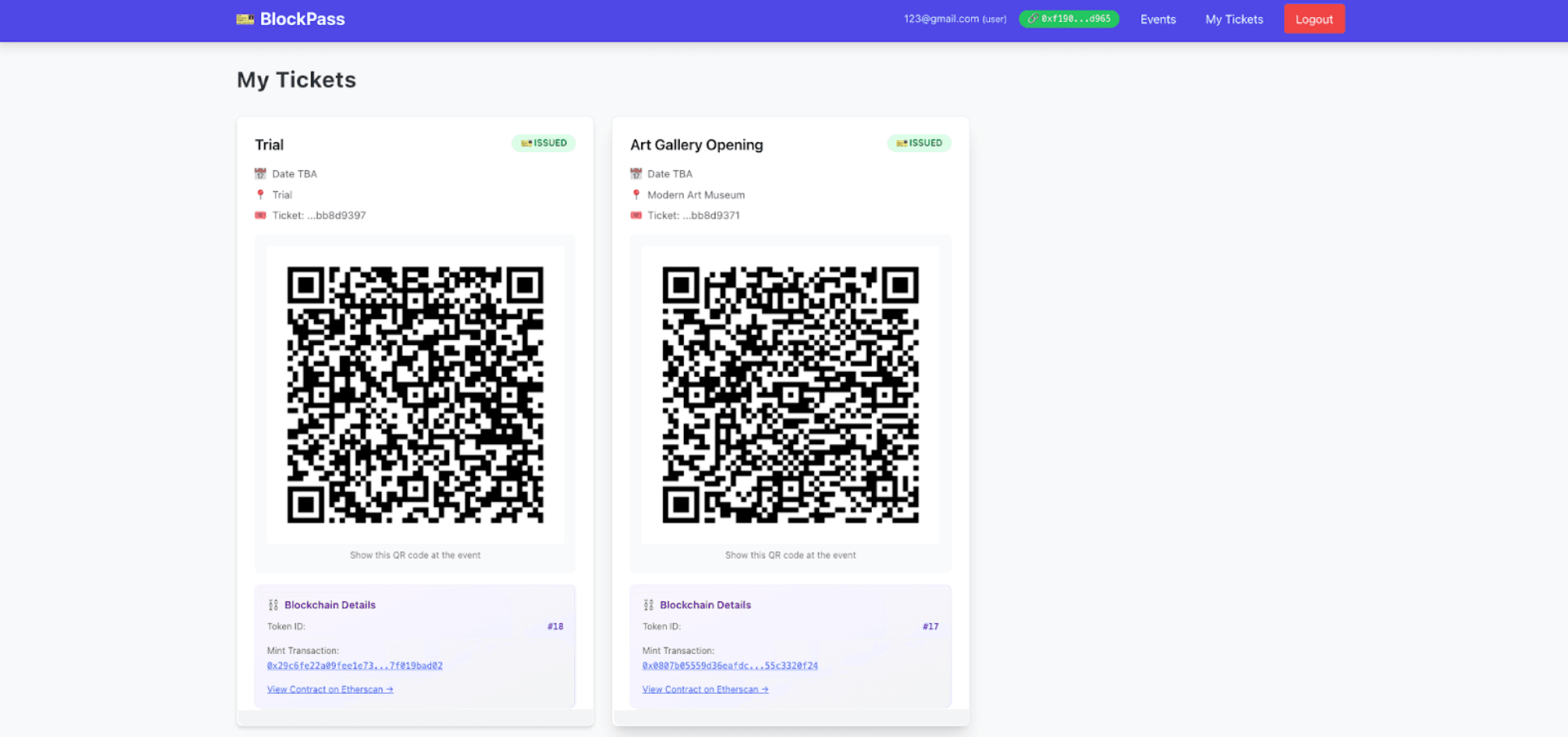This screenshot has width=1568, height=737.
Task: Open the Trial mint transaction link 0x29c6fe...
Action: coord(354,665)
